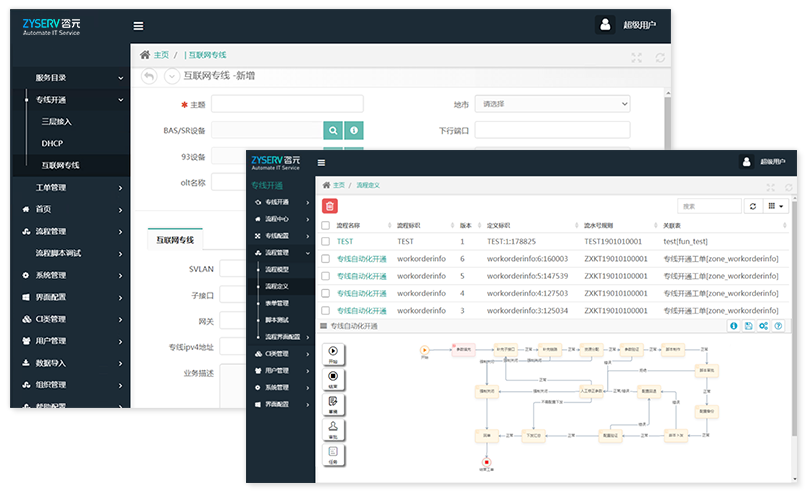Check the checkbox for the TEST row

point(324,241)
